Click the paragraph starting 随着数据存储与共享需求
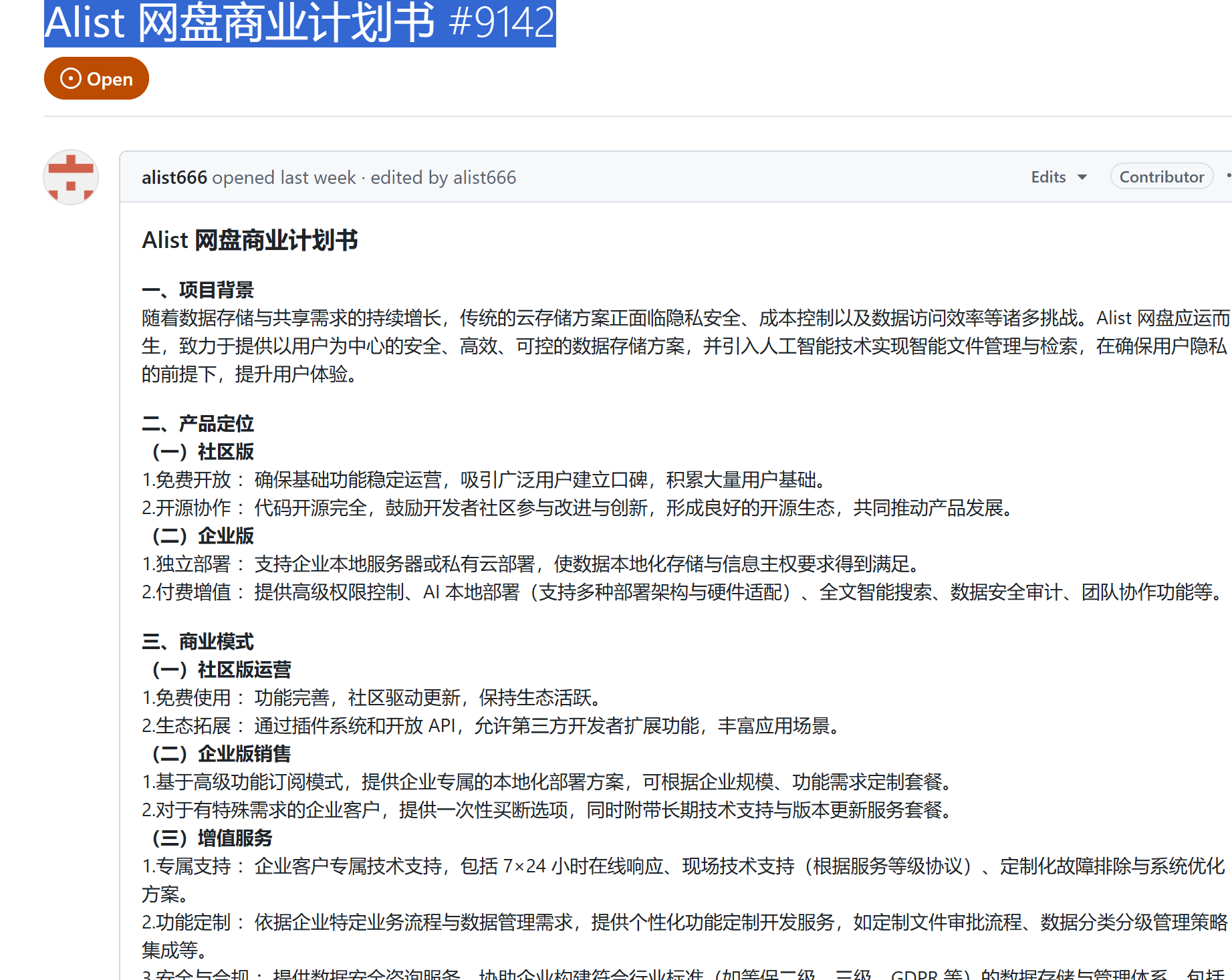 [686, 346]
